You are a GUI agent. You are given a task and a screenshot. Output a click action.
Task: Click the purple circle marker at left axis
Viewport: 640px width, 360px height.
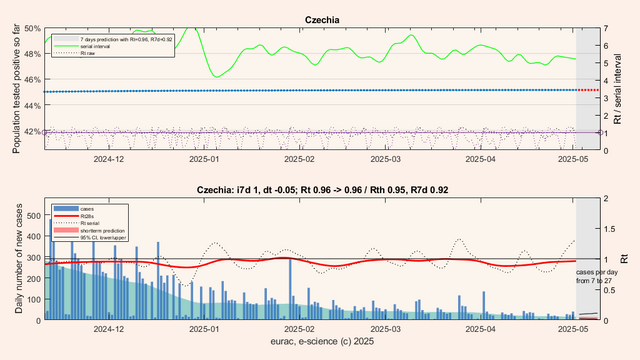[x=44, y=132]
